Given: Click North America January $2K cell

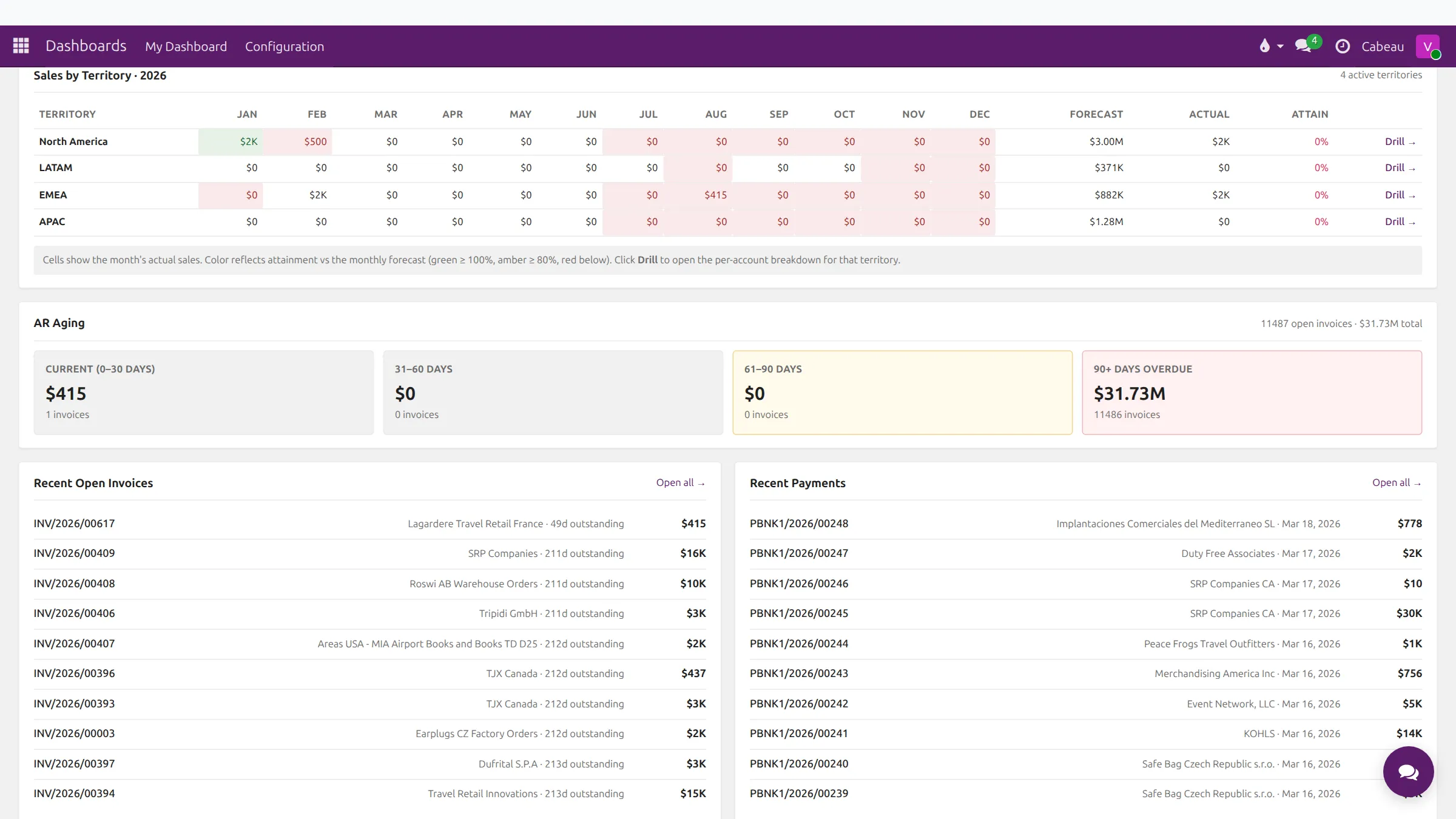Looking at the screenshot, I should [x=231, y=141].
